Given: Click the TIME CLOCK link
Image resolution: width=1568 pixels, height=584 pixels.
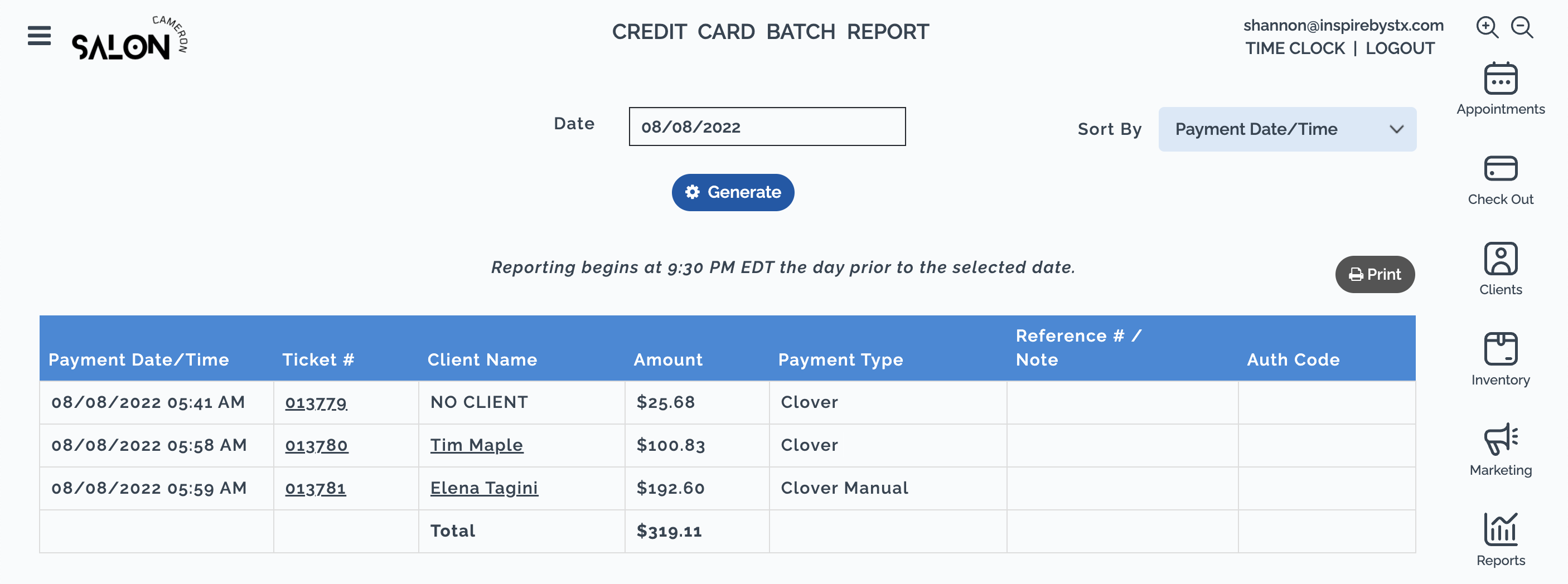Looking at the screenshot, I should (1295, 48).
